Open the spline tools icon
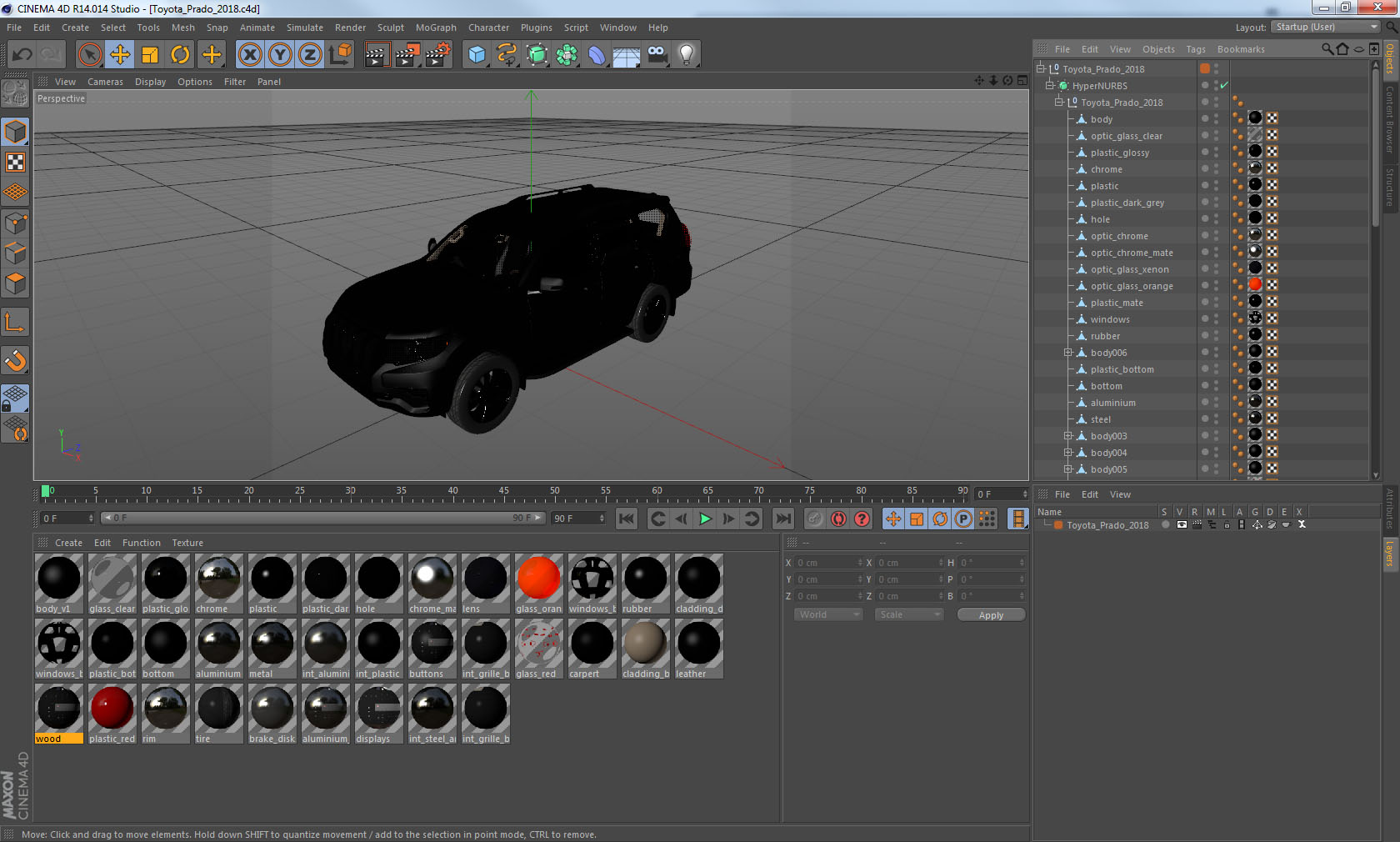This screenshot has height=842, width=1400. pos(507,55)
